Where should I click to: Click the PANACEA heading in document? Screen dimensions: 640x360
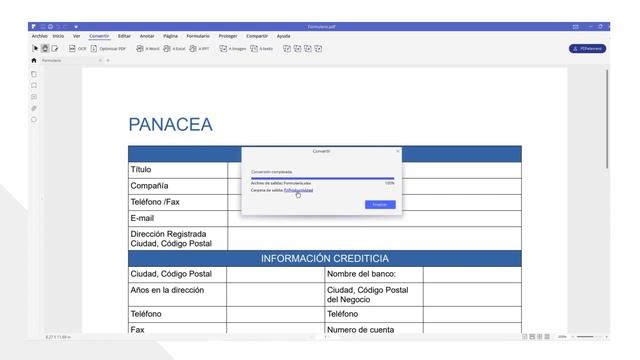(x=171, y=124)
